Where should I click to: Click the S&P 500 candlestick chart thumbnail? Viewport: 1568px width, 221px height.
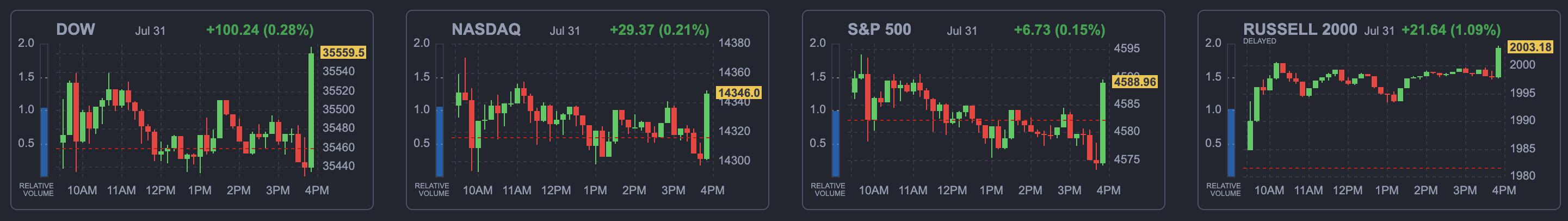click(x=977, y=111)
